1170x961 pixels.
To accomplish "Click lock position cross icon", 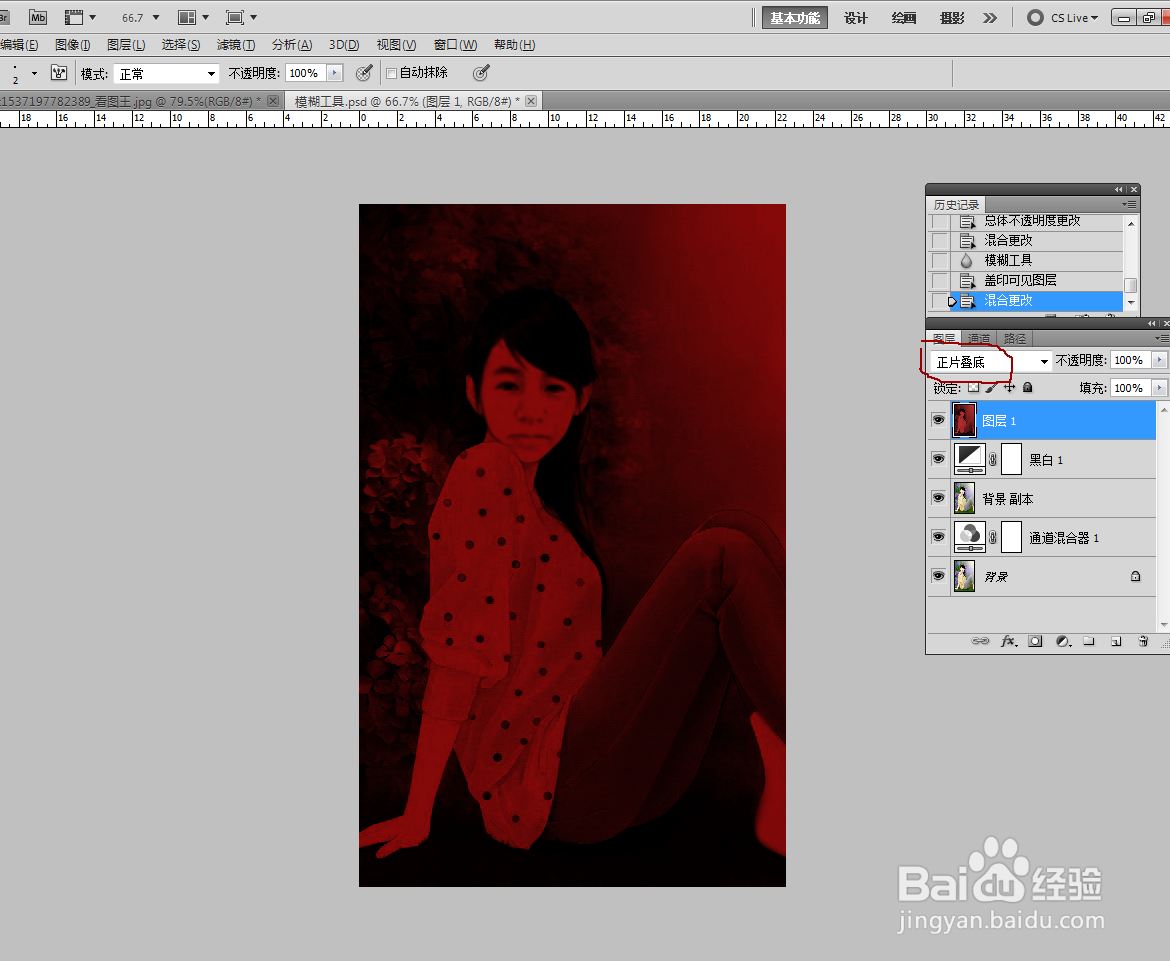I will [1010, 387].
